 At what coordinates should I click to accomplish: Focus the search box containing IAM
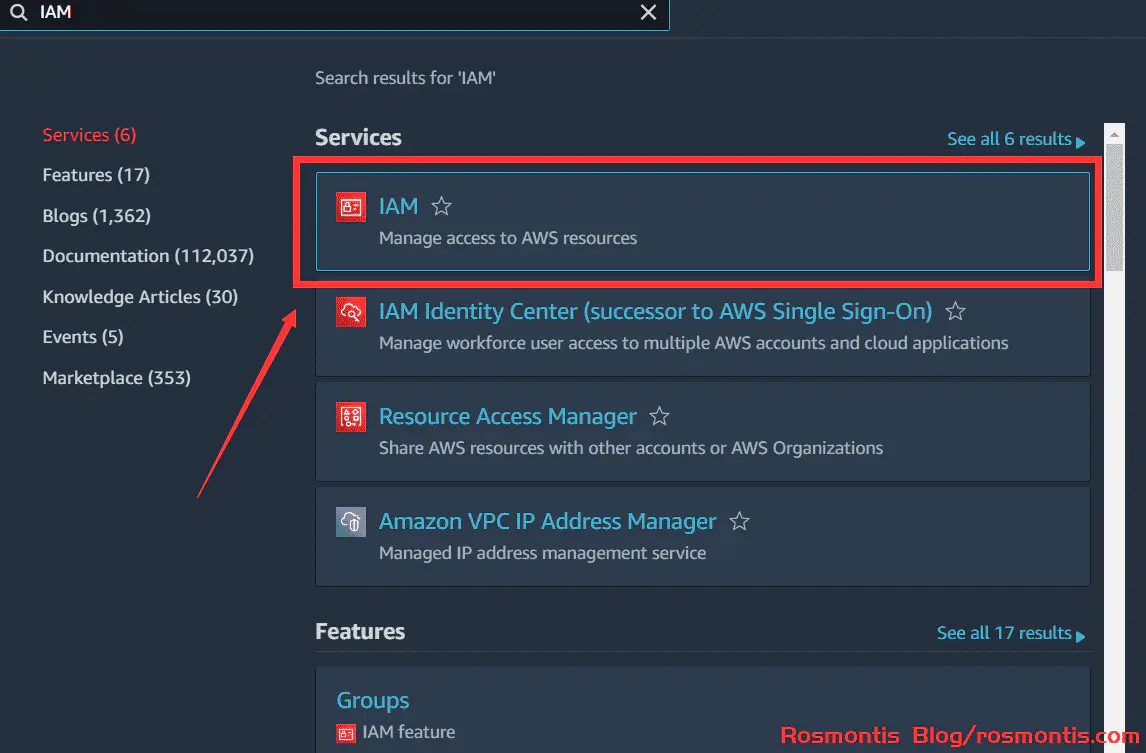tap(335, 12)
